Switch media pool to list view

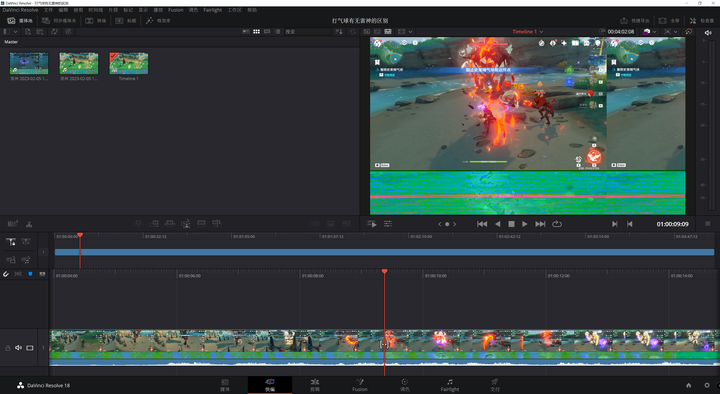point(277,32)
